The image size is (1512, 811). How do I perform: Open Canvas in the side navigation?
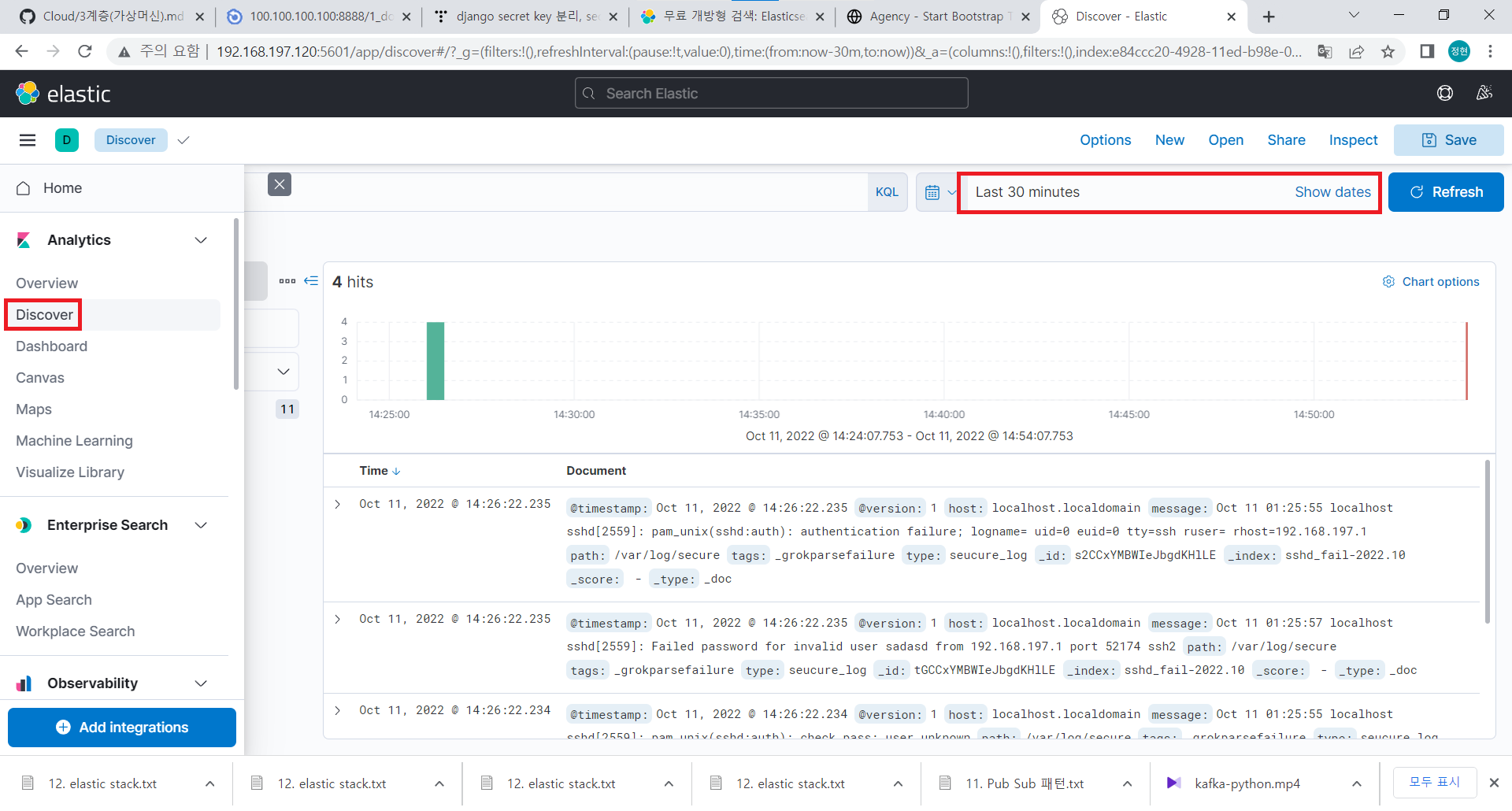point(40,378)
